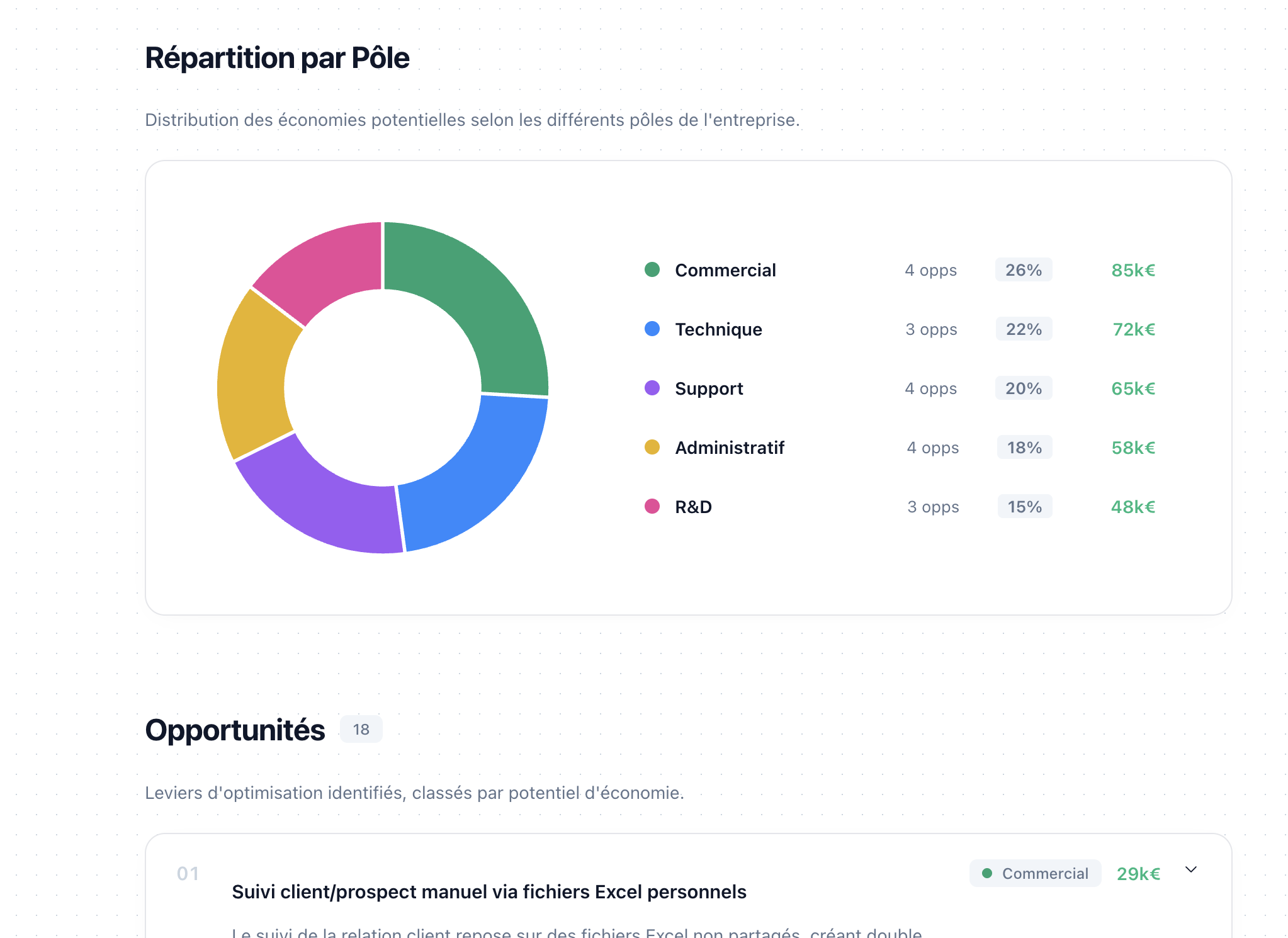Click the 29k€ amount on opportunity 01
1288x938 pixels.
pos(1138,873)
